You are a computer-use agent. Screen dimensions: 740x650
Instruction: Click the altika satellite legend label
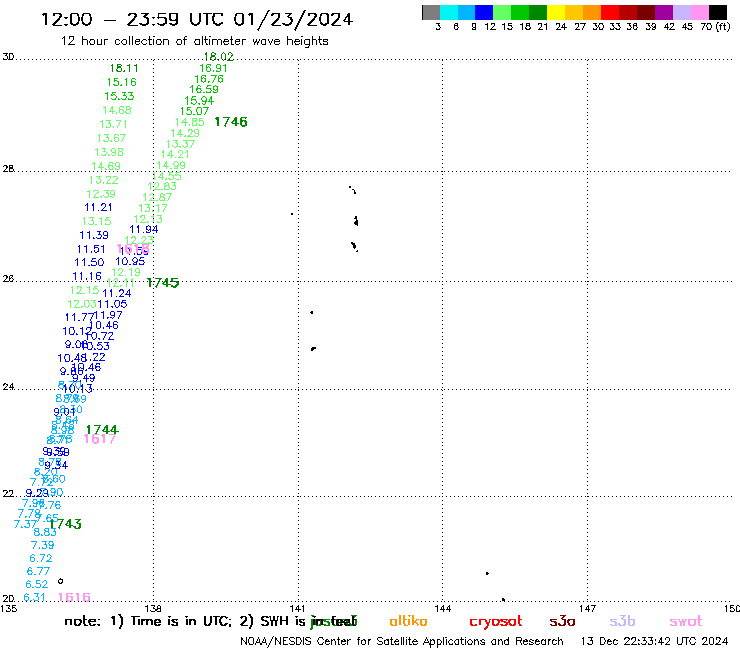pyautogui.click(x=408, y=622)
